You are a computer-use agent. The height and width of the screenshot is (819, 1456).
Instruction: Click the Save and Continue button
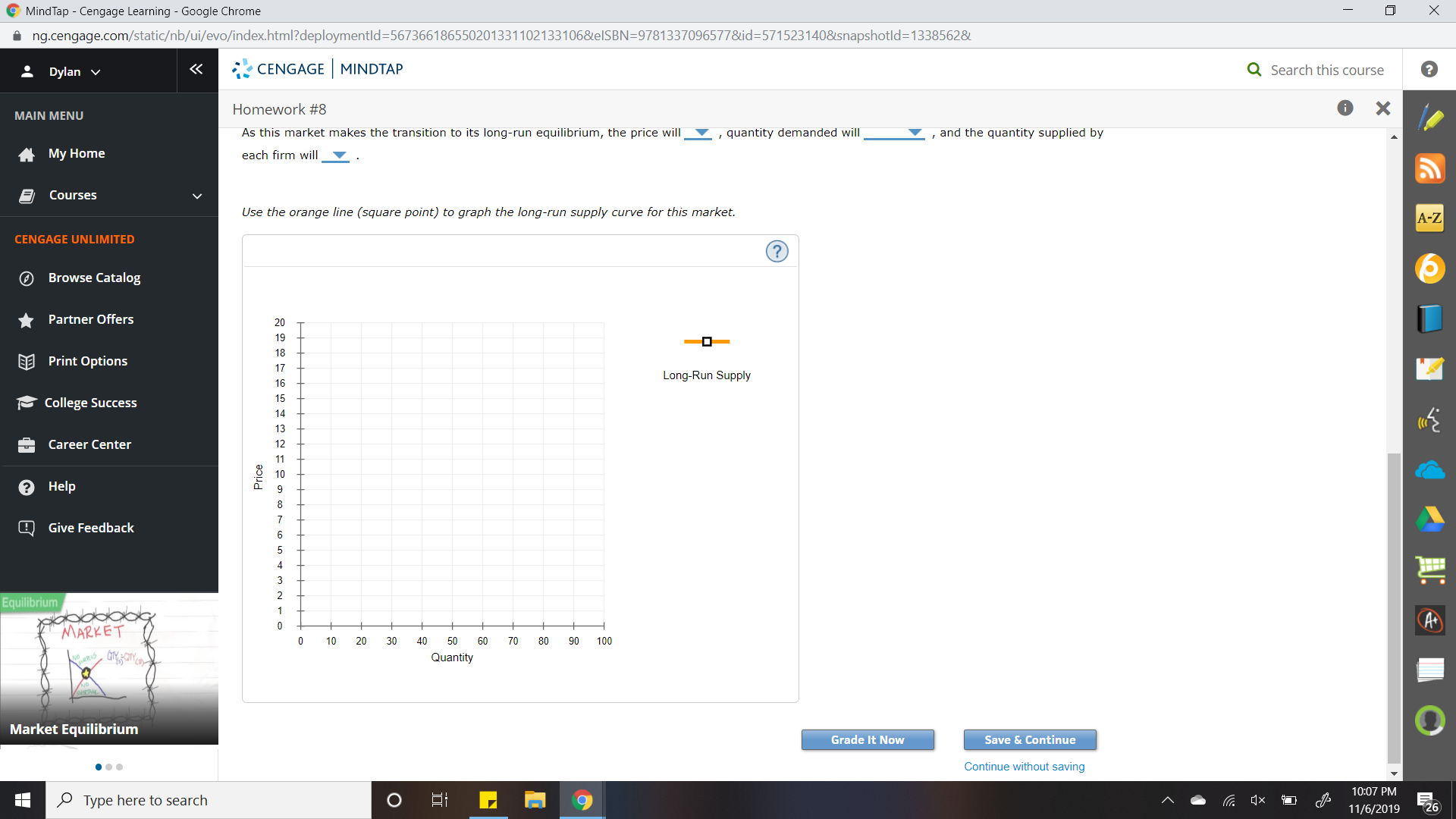tap(1029, 740)
